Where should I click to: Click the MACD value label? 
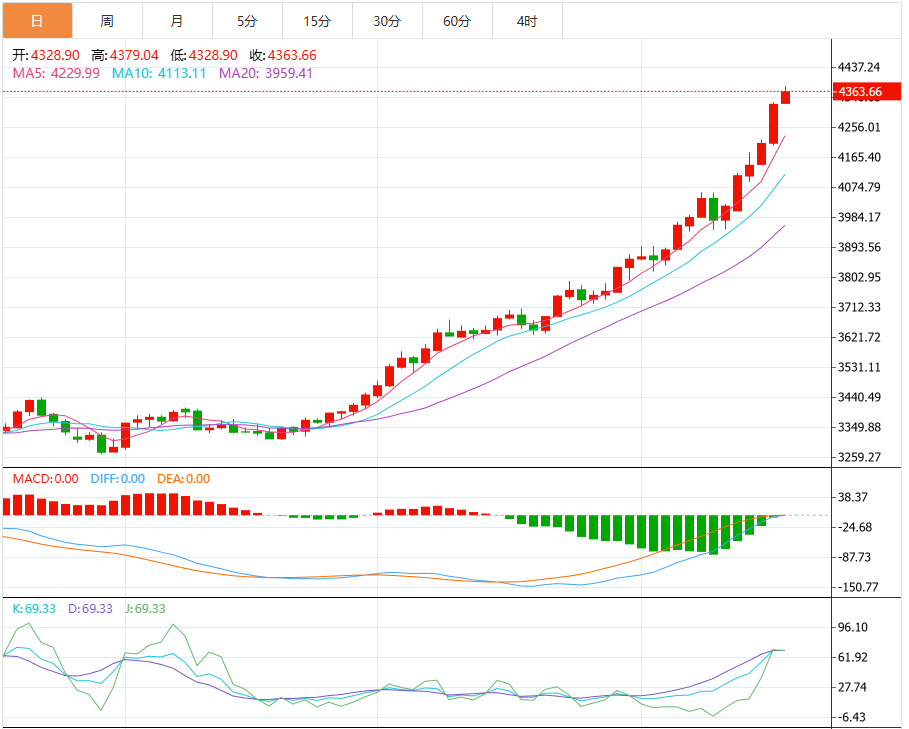tap(45, 479)
